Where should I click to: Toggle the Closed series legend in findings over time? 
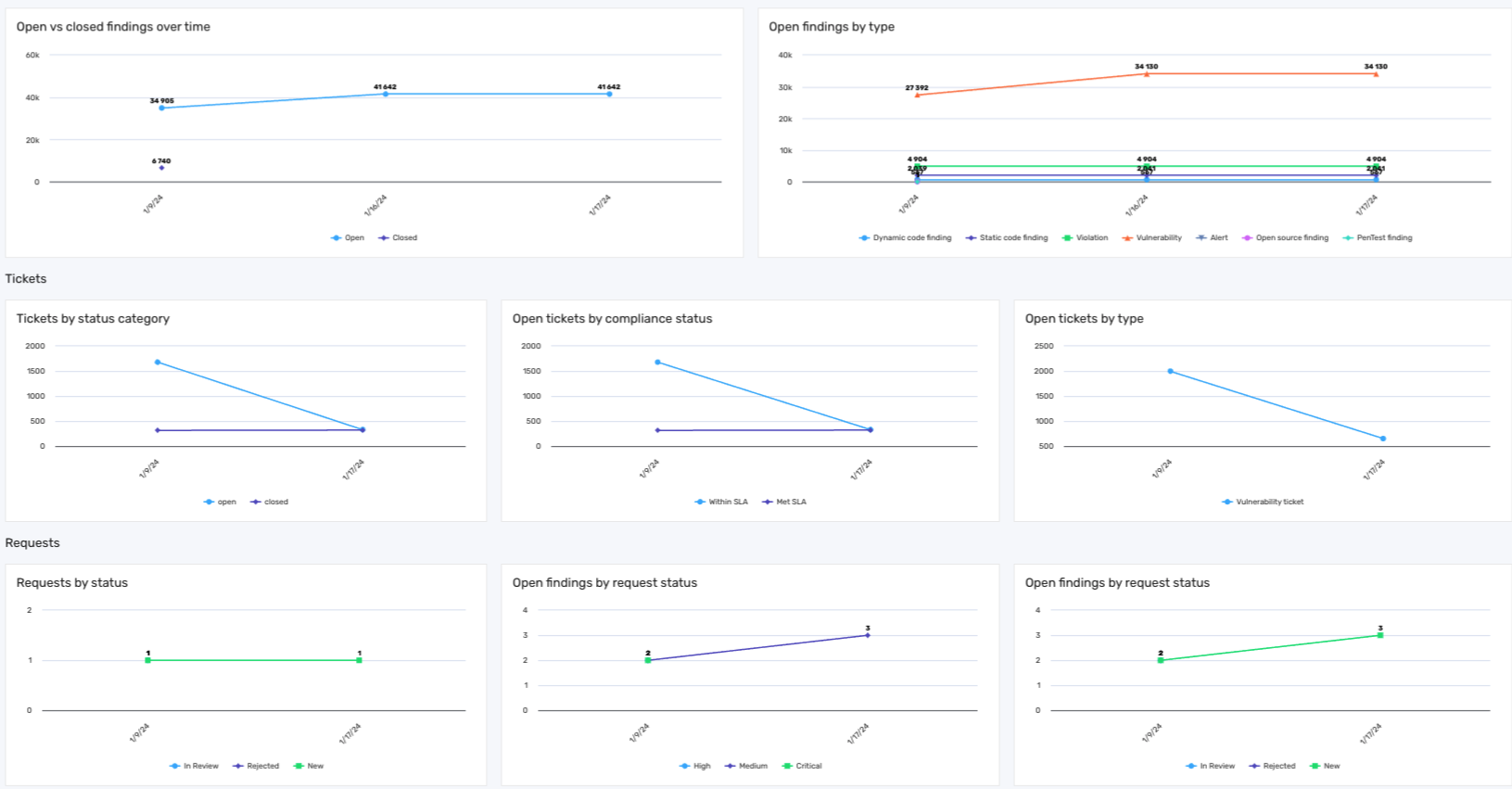[x=398, y=238]
